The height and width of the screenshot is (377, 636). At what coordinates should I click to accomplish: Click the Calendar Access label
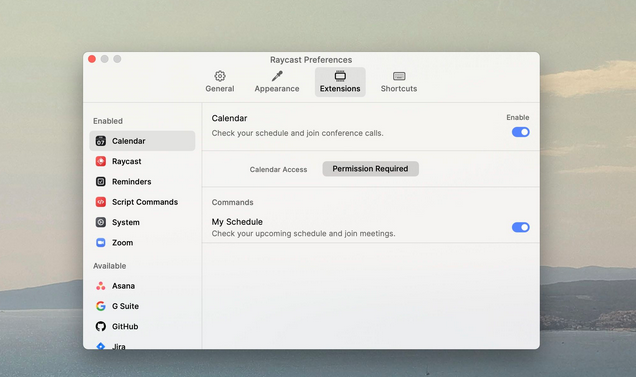(278, 169)
